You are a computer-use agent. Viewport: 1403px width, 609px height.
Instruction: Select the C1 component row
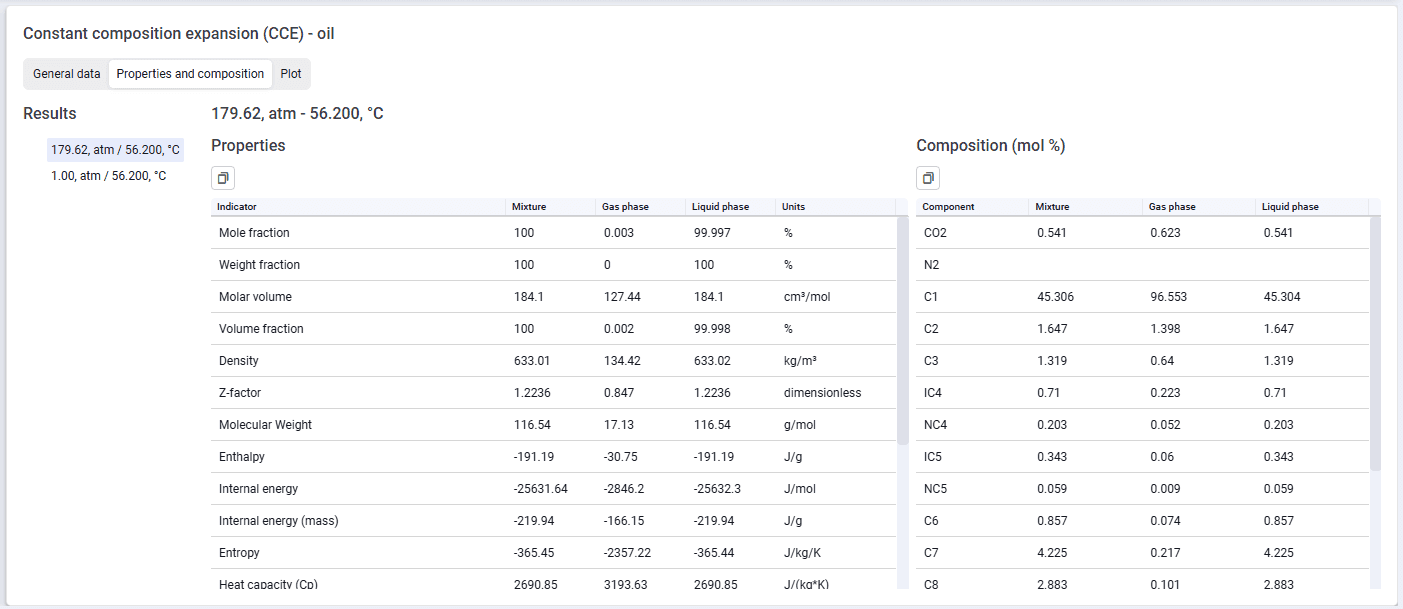[1143, 297]
